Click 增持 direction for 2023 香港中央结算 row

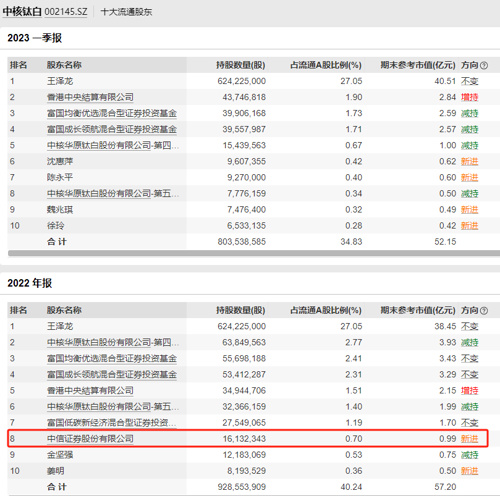[x=470, y=97]
